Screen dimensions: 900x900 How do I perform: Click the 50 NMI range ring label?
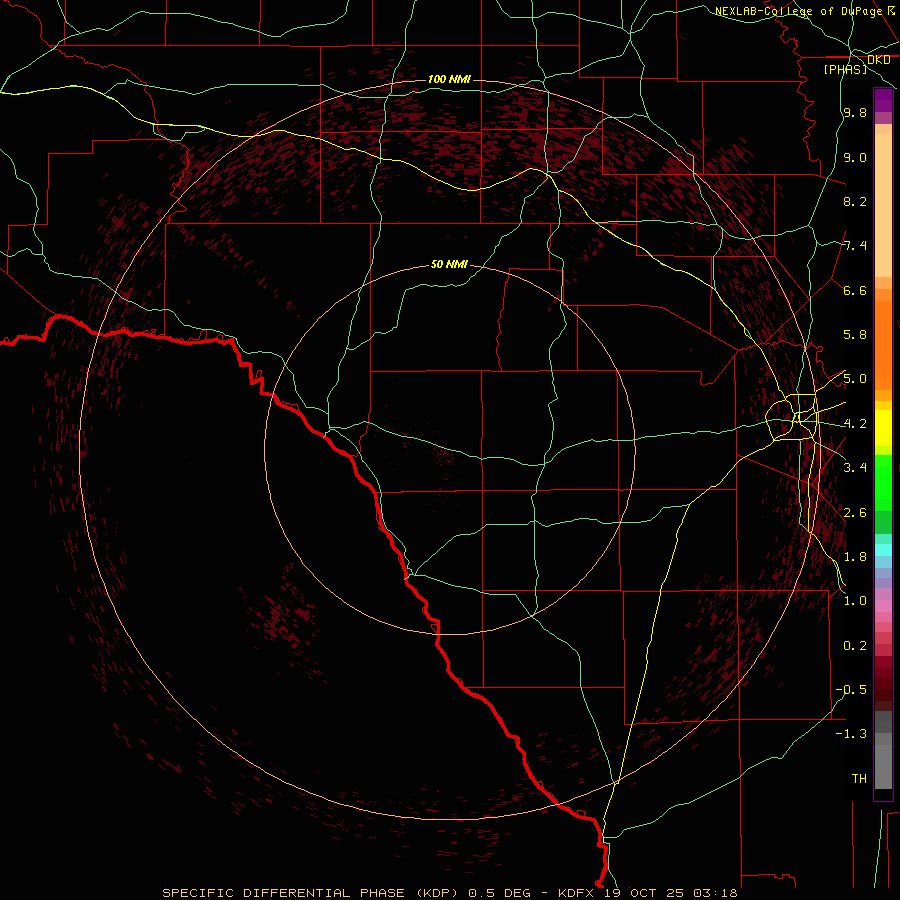449,264
